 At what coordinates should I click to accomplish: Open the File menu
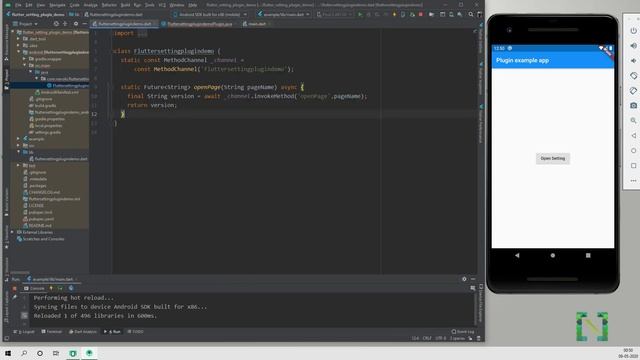coord(18,5)
